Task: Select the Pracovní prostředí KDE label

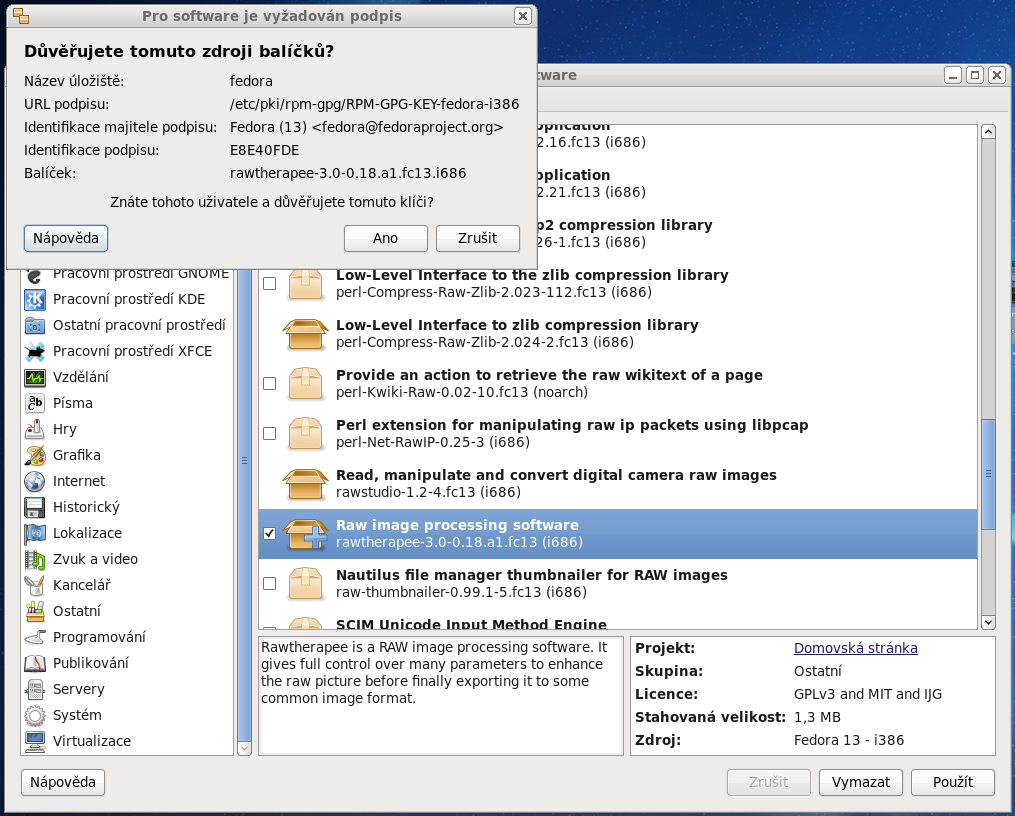Action: tap(129, 299)
